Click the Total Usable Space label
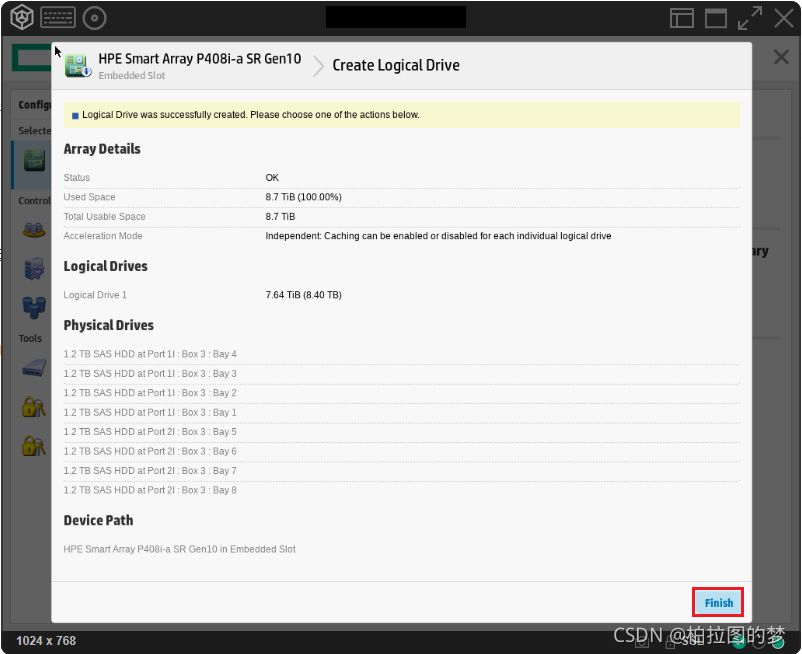 point(104,216)
